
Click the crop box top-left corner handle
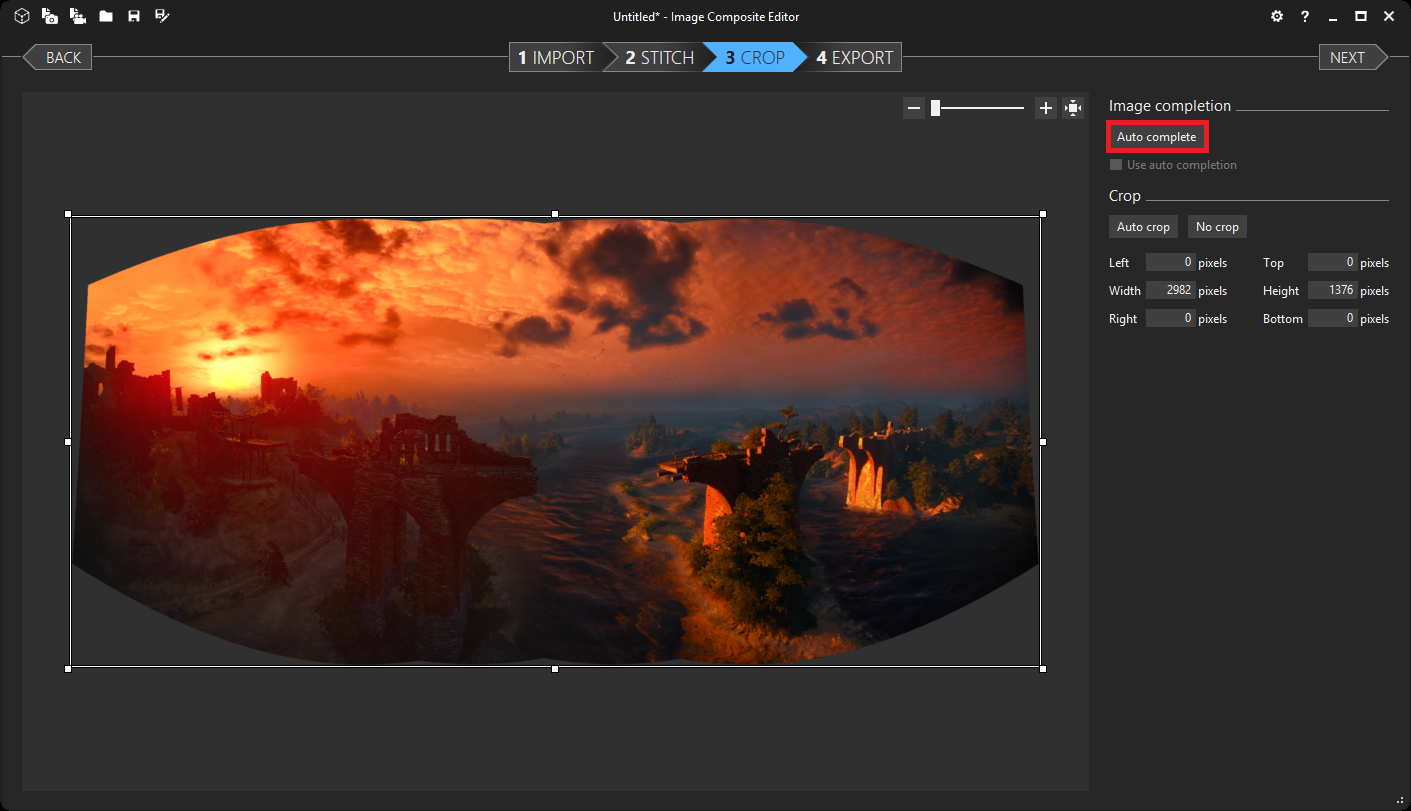(68, 214)
